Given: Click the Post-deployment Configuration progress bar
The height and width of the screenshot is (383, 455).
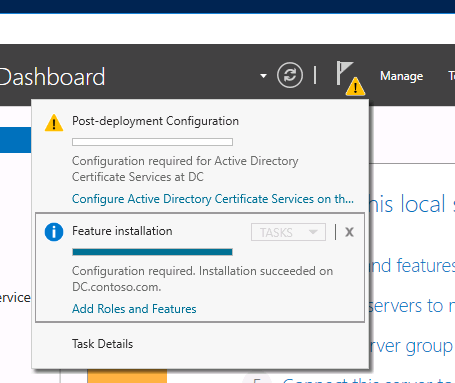Looking at the screenshot, I should pyautogui.click(x=152, y=142).
